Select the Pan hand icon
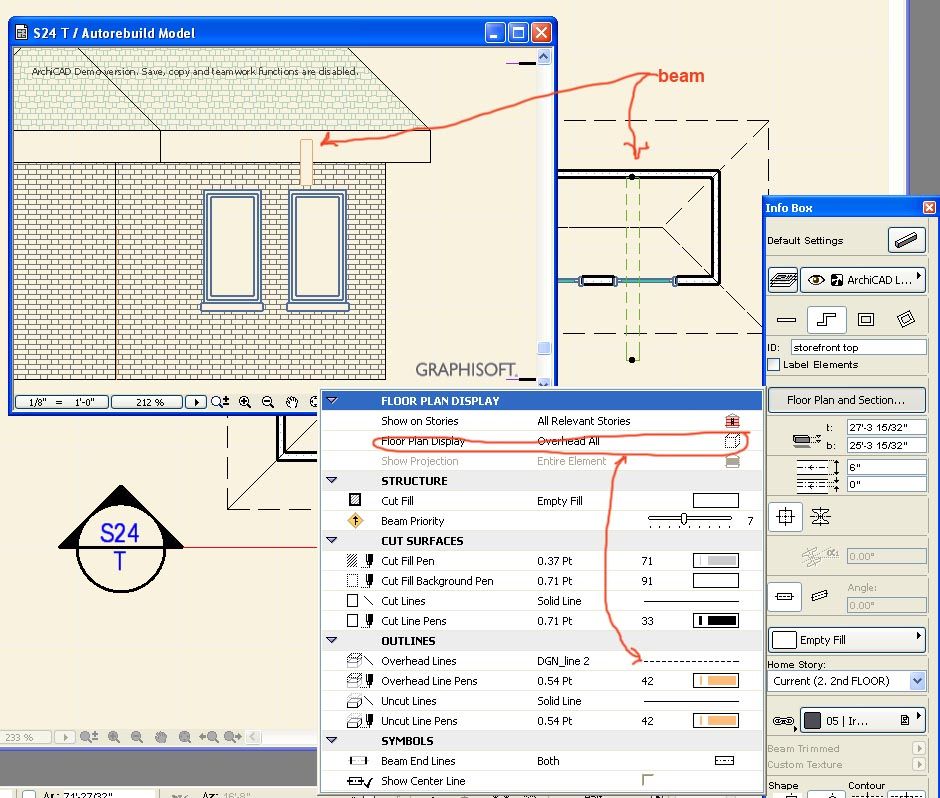The height and width of the screenshot is (798, 940). [x=292, y=402]
